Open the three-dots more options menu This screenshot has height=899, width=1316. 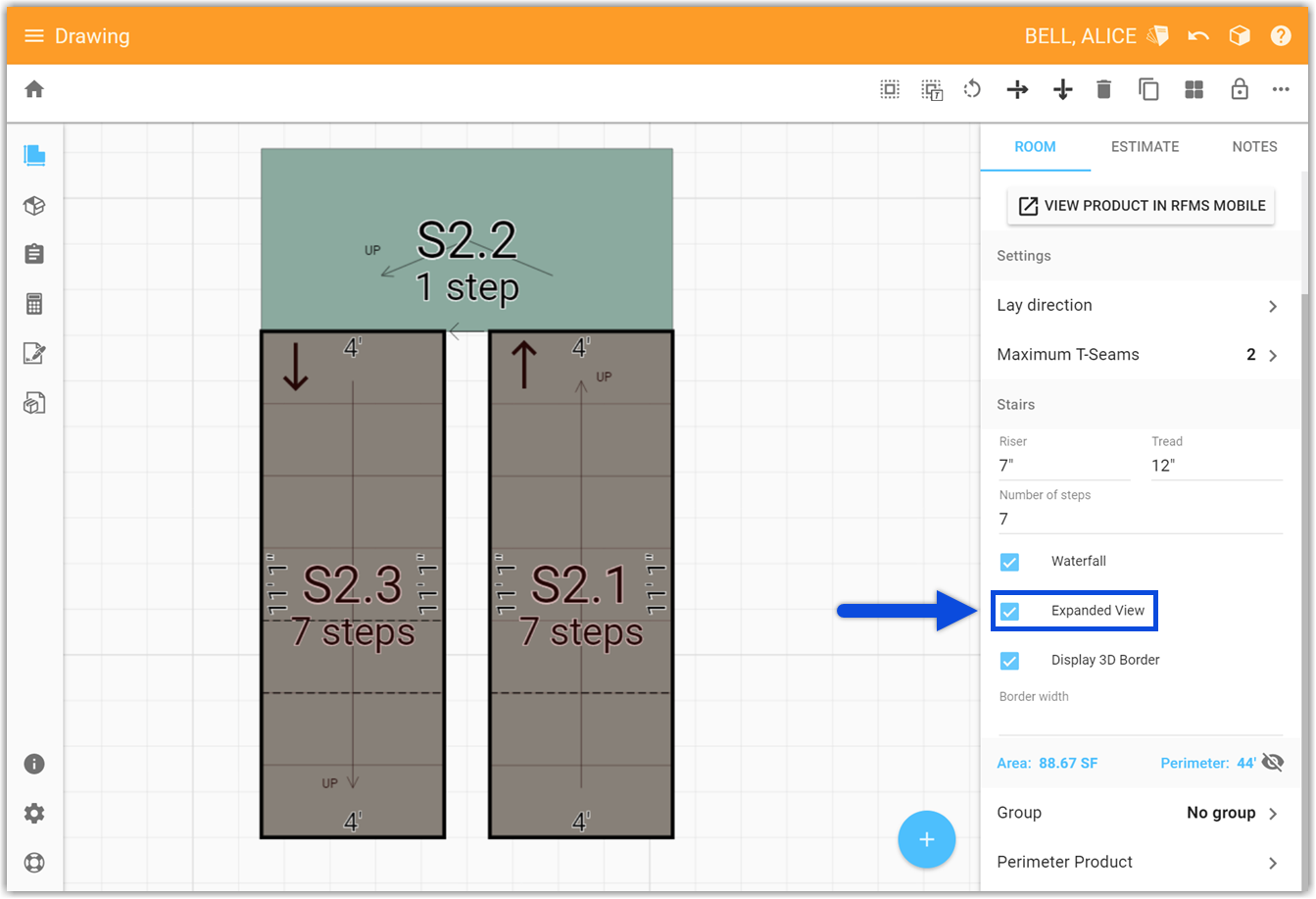tap(1281, 89)
